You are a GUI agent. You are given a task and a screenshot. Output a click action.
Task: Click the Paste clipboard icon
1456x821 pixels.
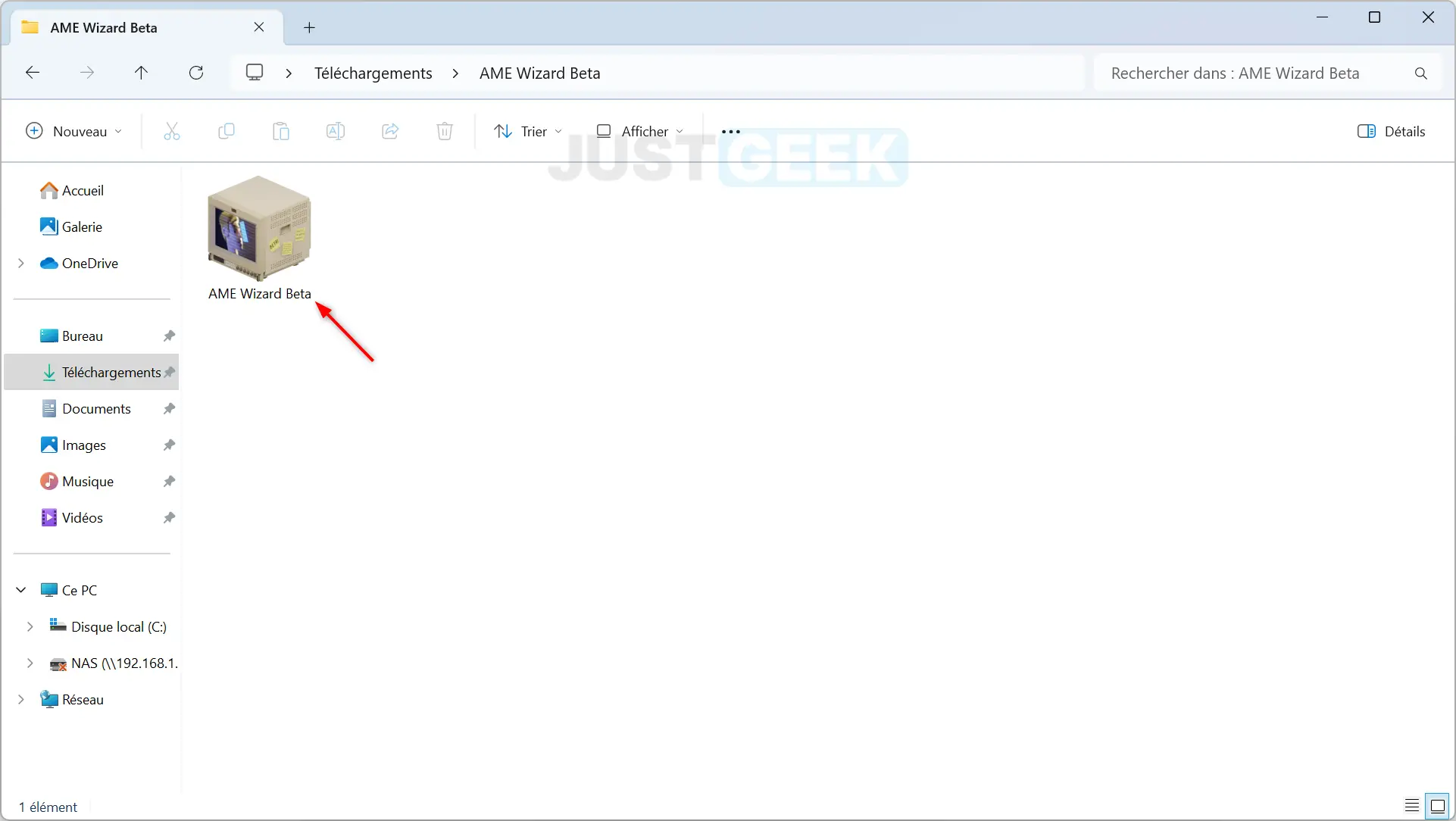click(x=281, y=131)
